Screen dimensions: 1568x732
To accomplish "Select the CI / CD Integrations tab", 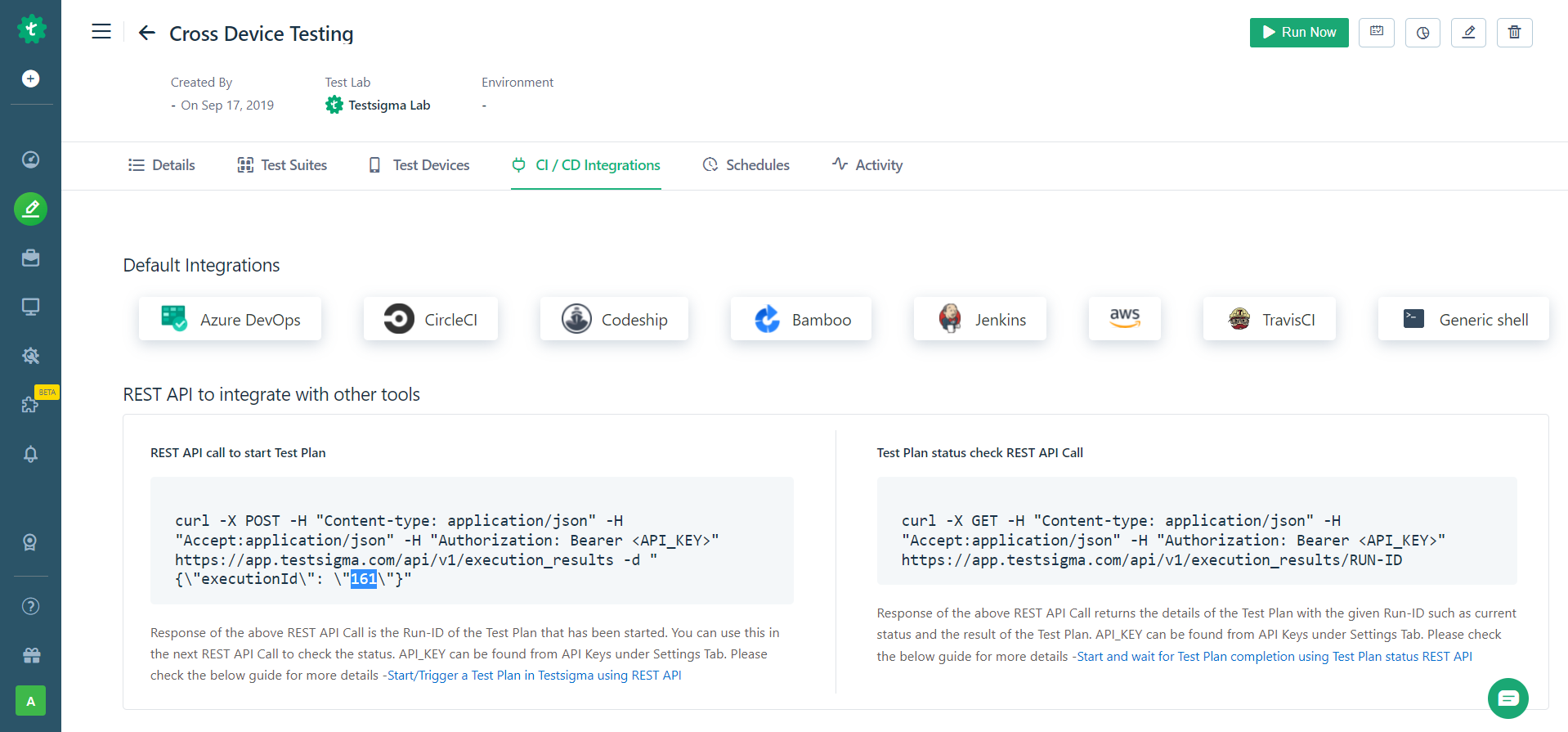I will pyautogui.click(x=586, y=165).
